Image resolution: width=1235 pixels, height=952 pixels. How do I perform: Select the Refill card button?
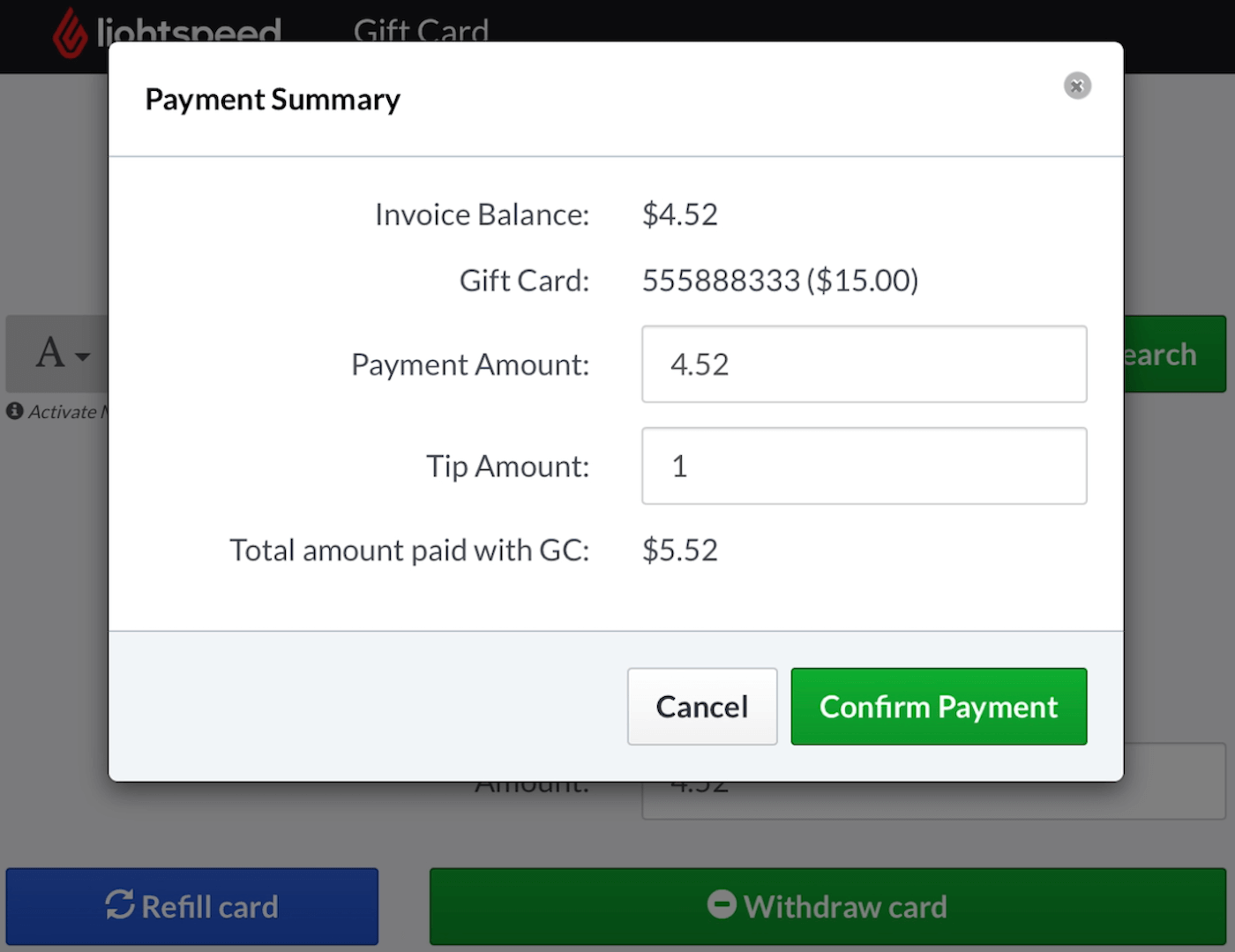click(192, 906)
